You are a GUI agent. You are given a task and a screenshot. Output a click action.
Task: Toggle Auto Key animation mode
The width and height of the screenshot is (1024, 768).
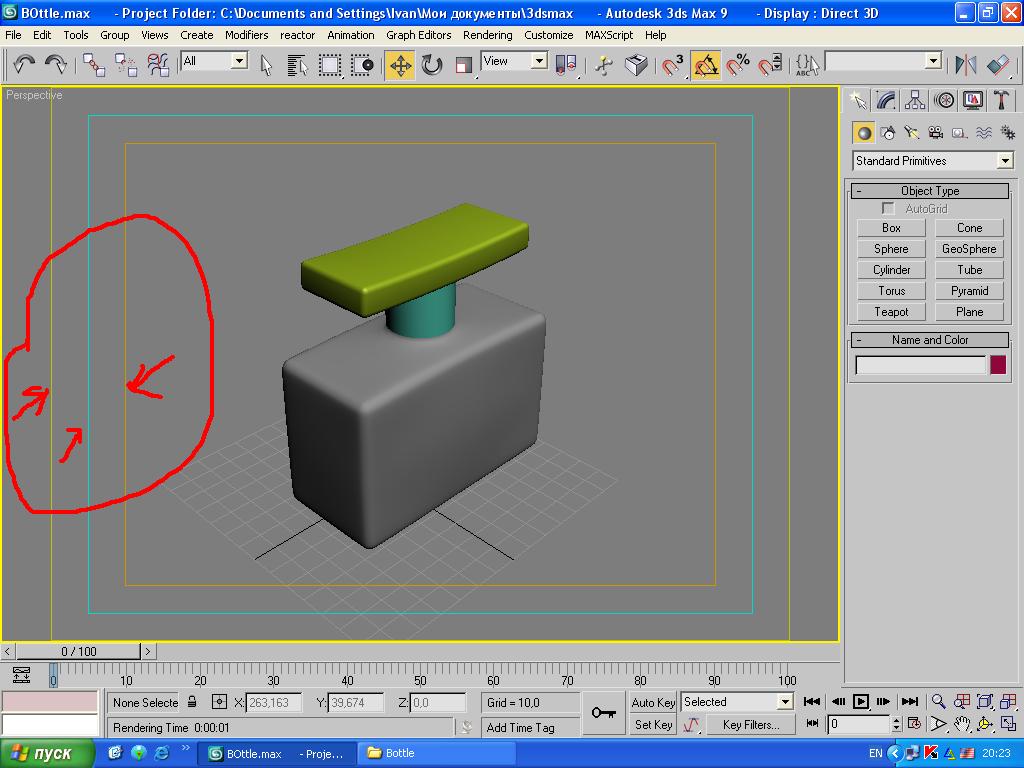point(653,702)
